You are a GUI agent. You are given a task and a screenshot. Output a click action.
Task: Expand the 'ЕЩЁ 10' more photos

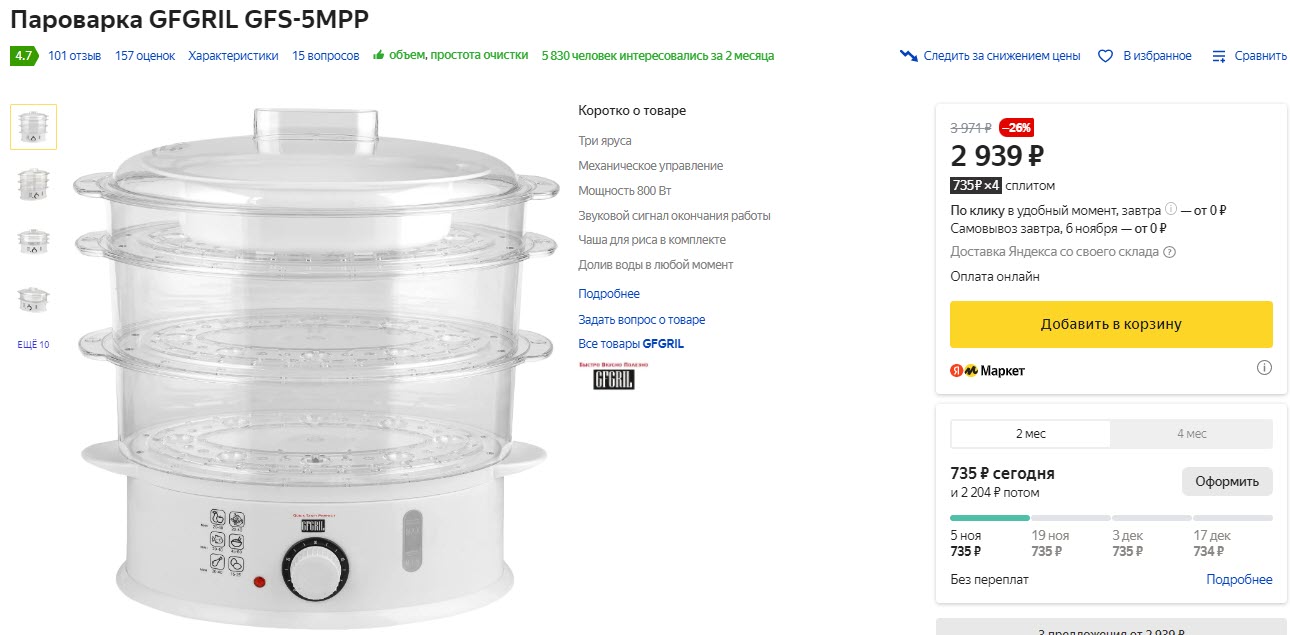click(33, 345)
